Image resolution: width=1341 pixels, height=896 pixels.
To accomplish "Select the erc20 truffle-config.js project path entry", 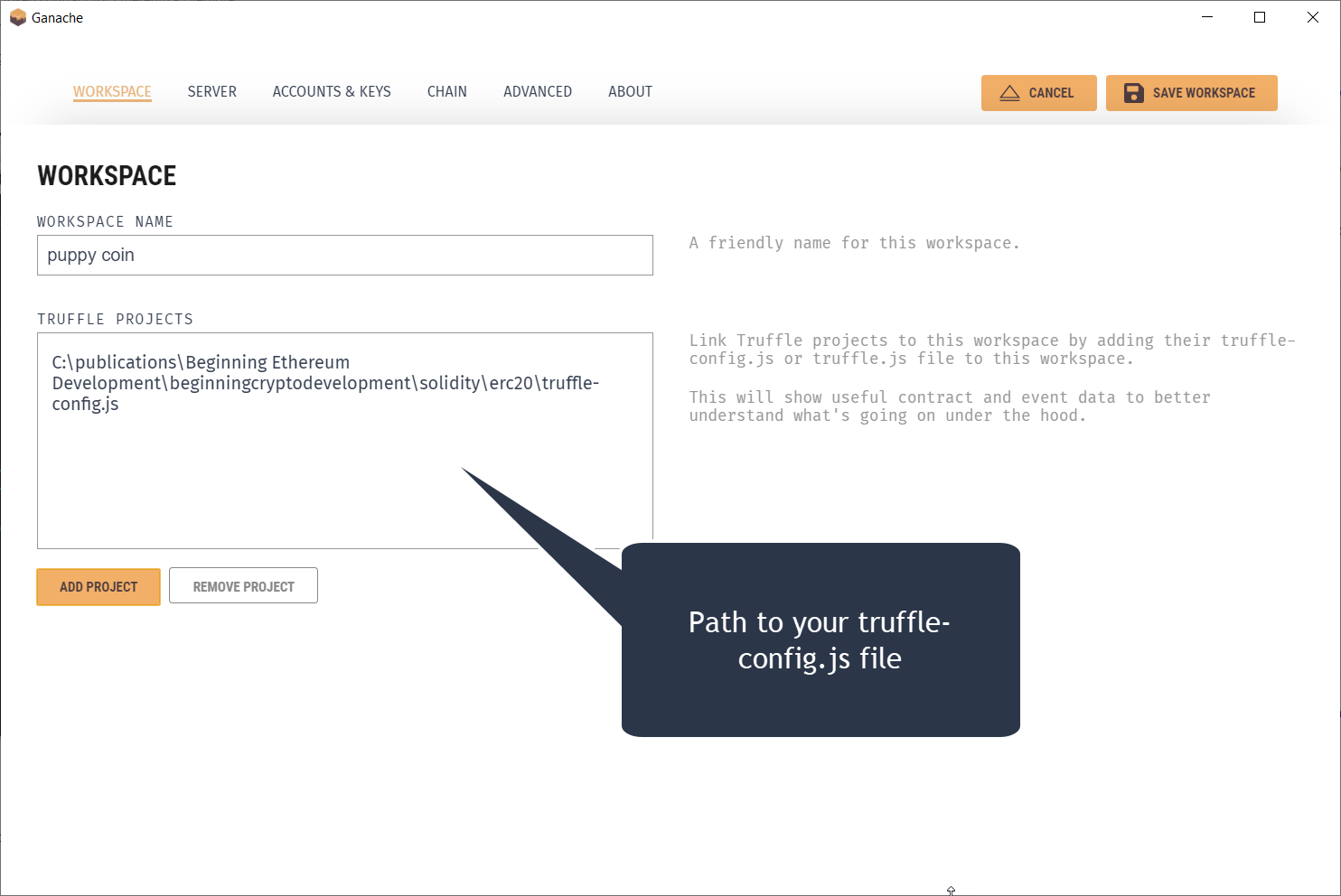I will click(x=325, y=383).
